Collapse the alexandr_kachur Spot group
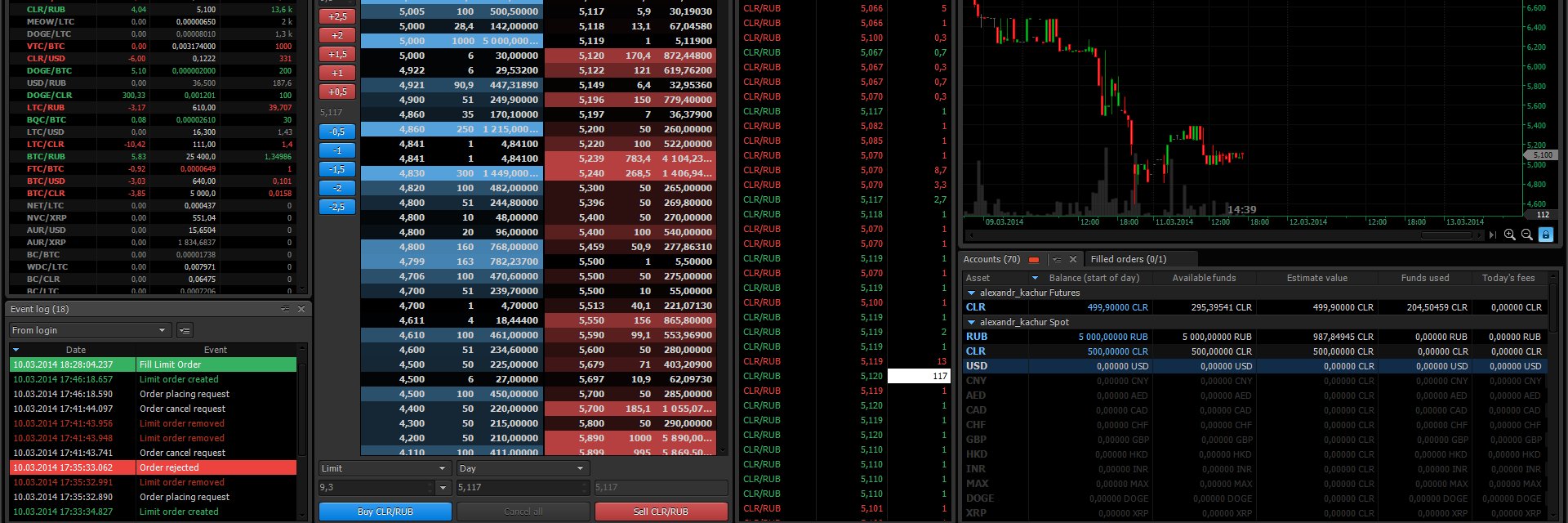The image size is (1568, 523). coord(971,322)
